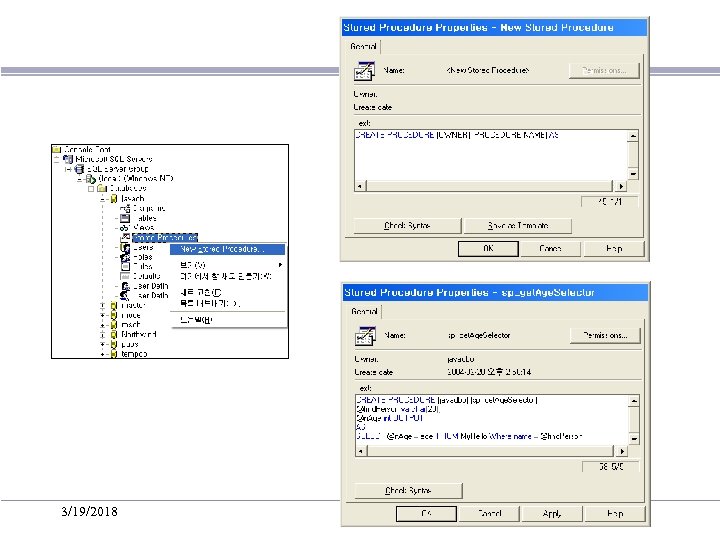Click the javadb database icon
Image resolution: width=720 pixels, height=540 pixels.
click(x=114, y=198)
